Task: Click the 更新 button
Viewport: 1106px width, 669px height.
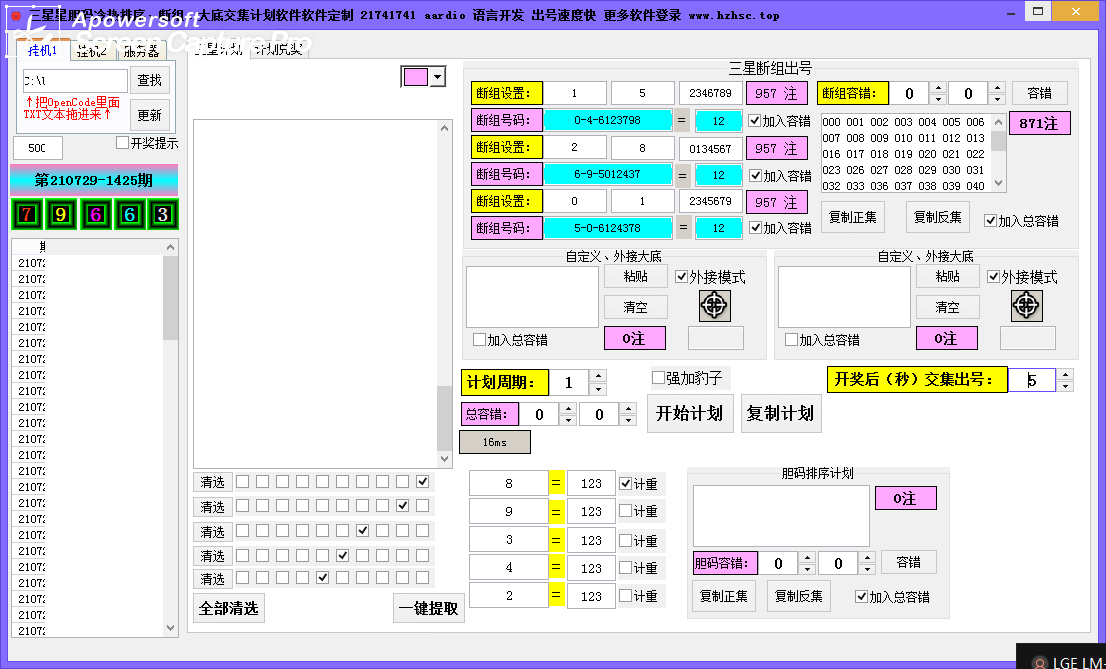Action: coord(150,115)
